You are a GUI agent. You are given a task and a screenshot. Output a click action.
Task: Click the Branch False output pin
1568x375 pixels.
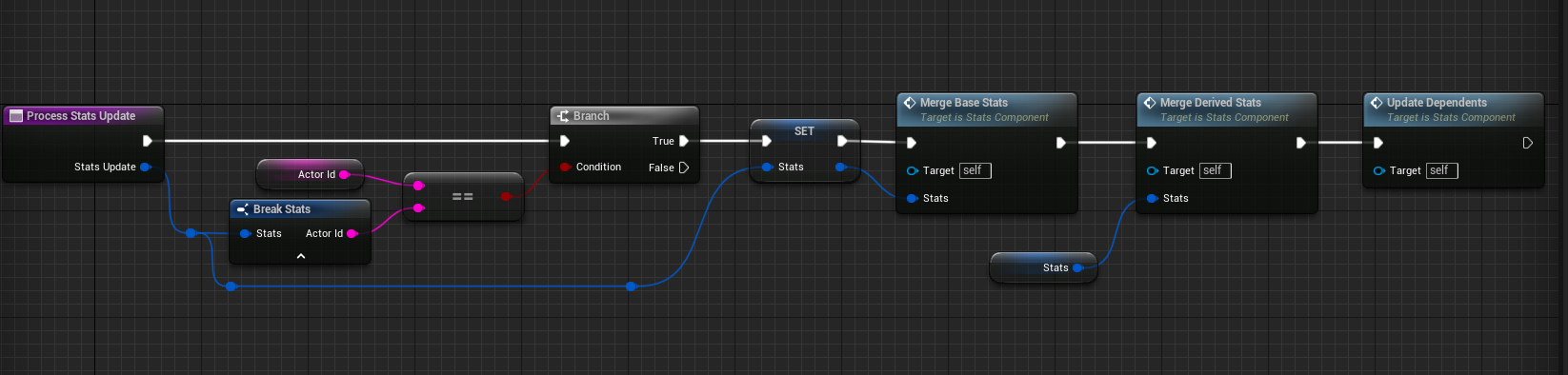click(684, 168)
